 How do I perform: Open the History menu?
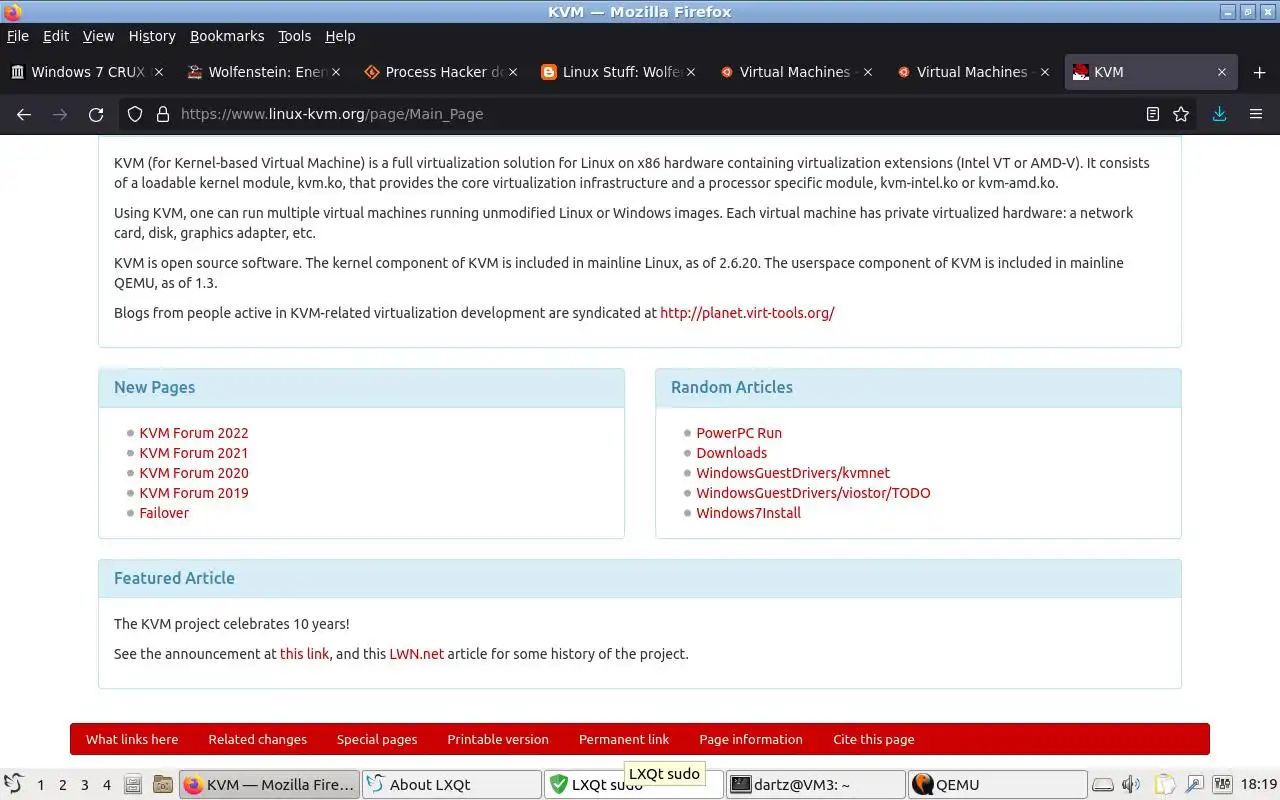tap(152, 36)
